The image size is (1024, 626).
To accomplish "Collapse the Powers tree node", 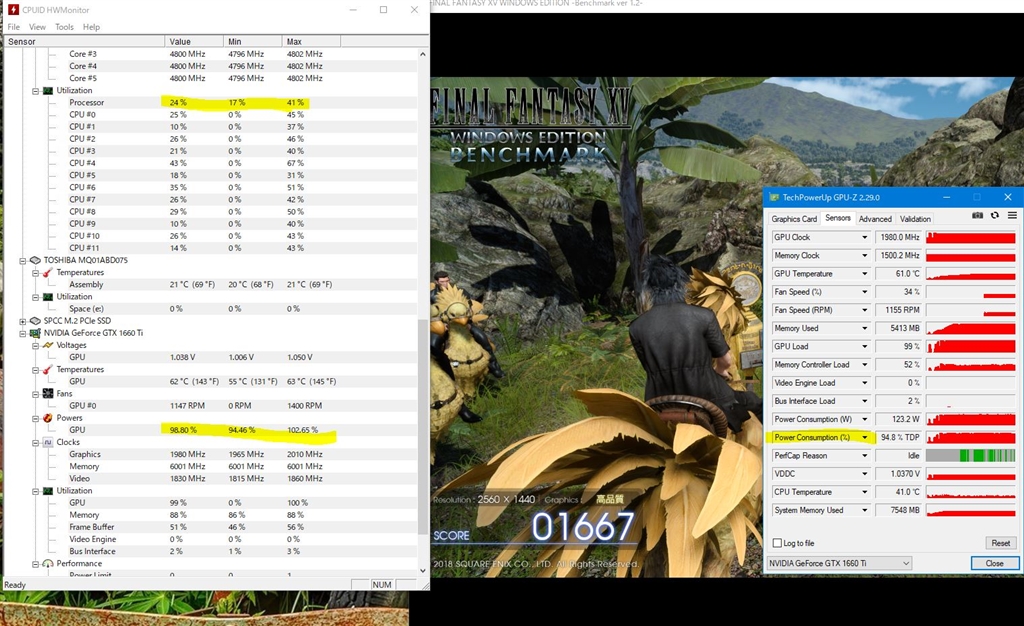I will pos(35,418).
